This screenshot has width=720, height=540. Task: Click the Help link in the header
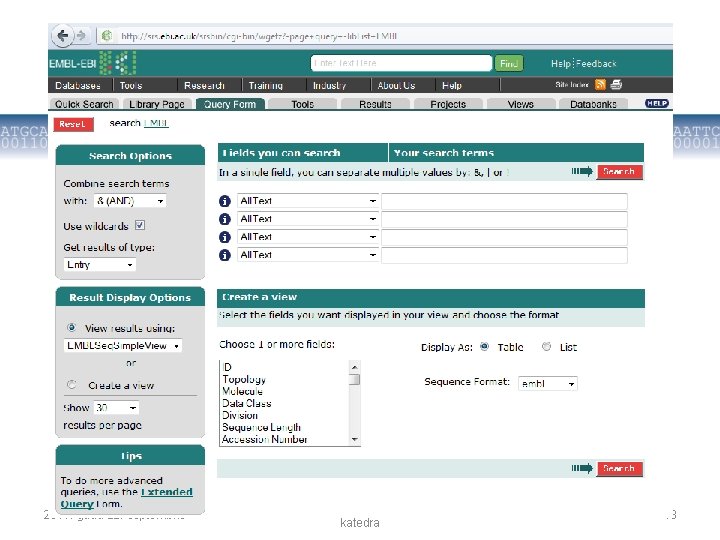coord(560,64)
